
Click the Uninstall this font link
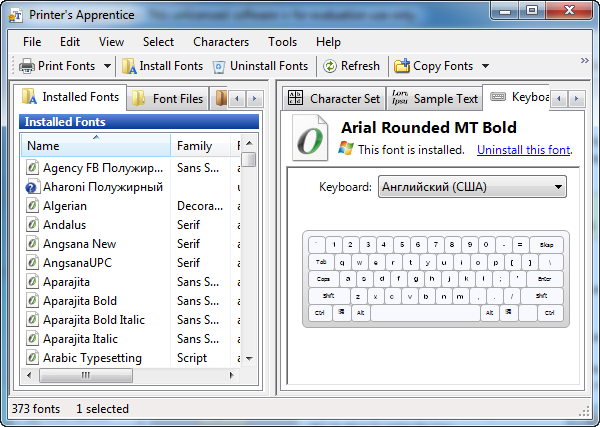coord(523,150)
